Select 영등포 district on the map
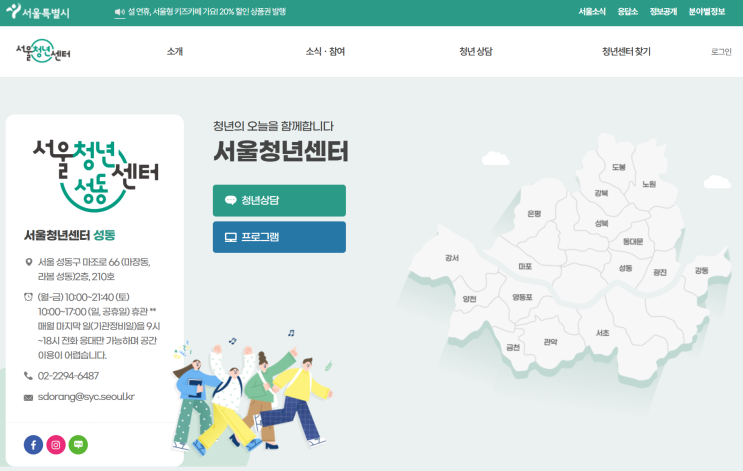743x471 pixels. tap(522, 297)
